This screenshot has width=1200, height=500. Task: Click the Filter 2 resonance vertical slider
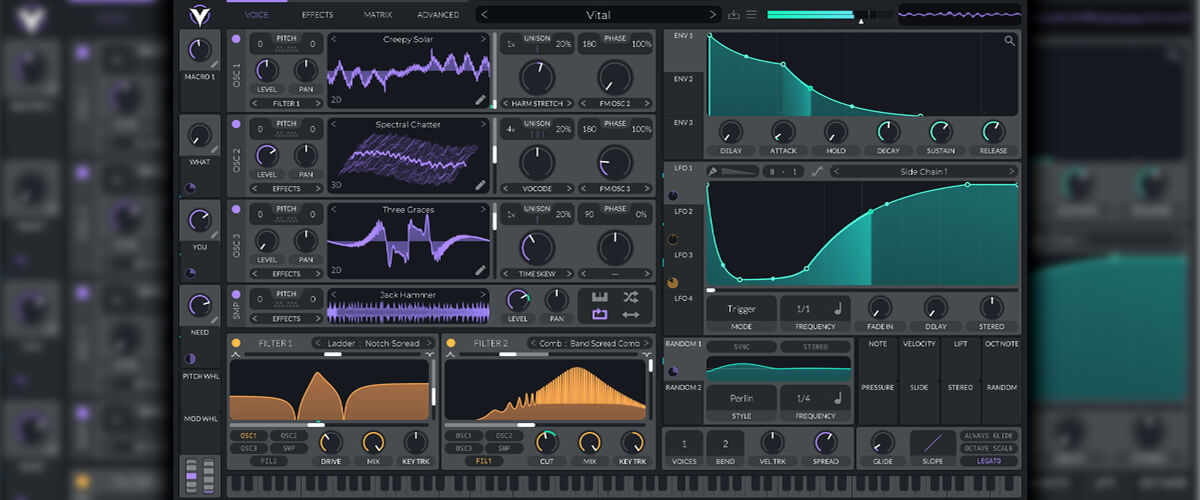(649, 390)
